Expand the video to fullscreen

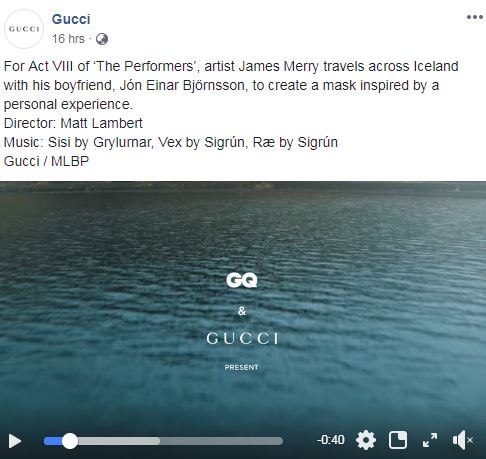(430, 440)
